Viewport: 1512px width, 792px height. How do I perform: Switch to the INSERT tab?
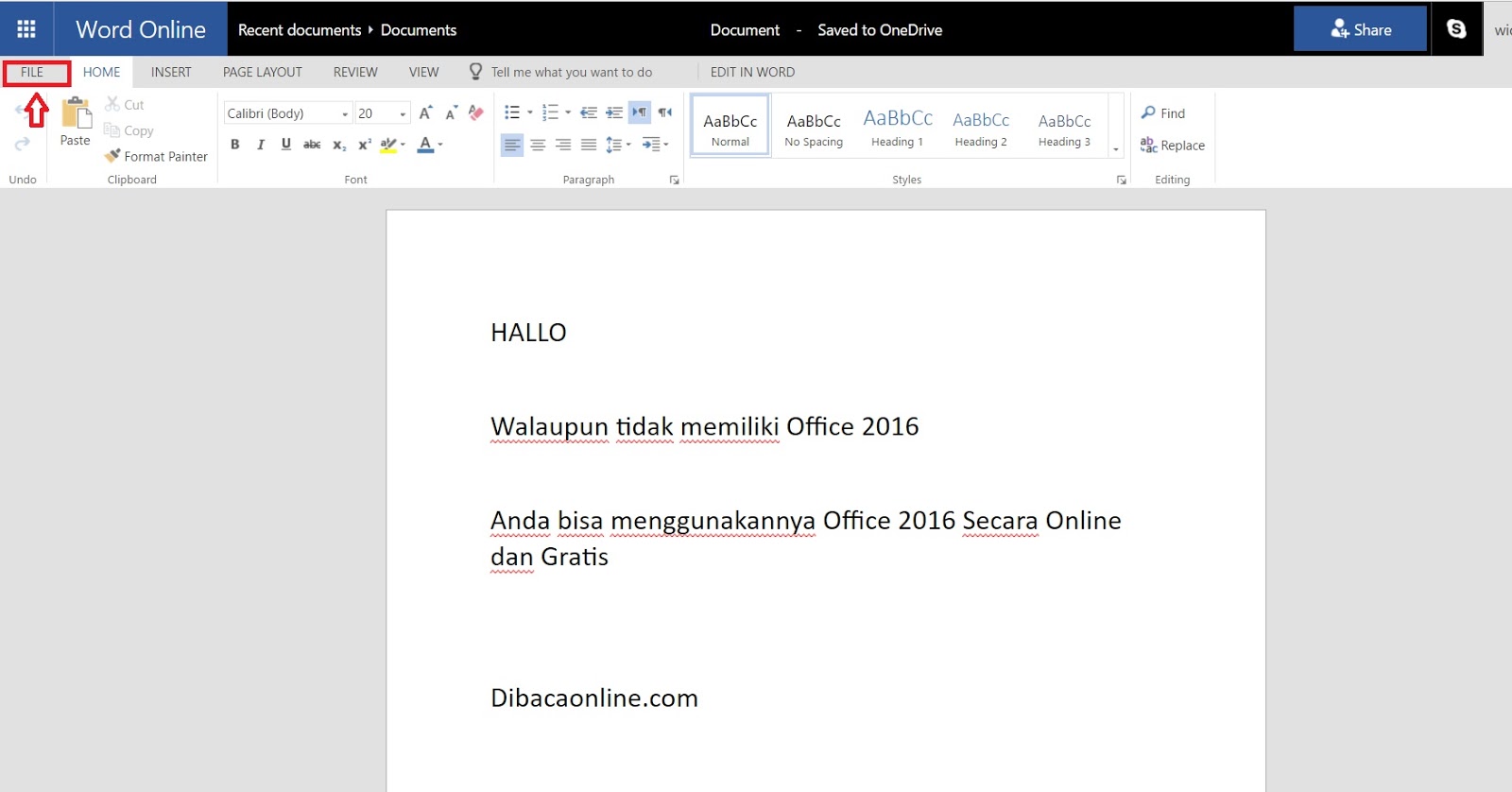point(171,72)
